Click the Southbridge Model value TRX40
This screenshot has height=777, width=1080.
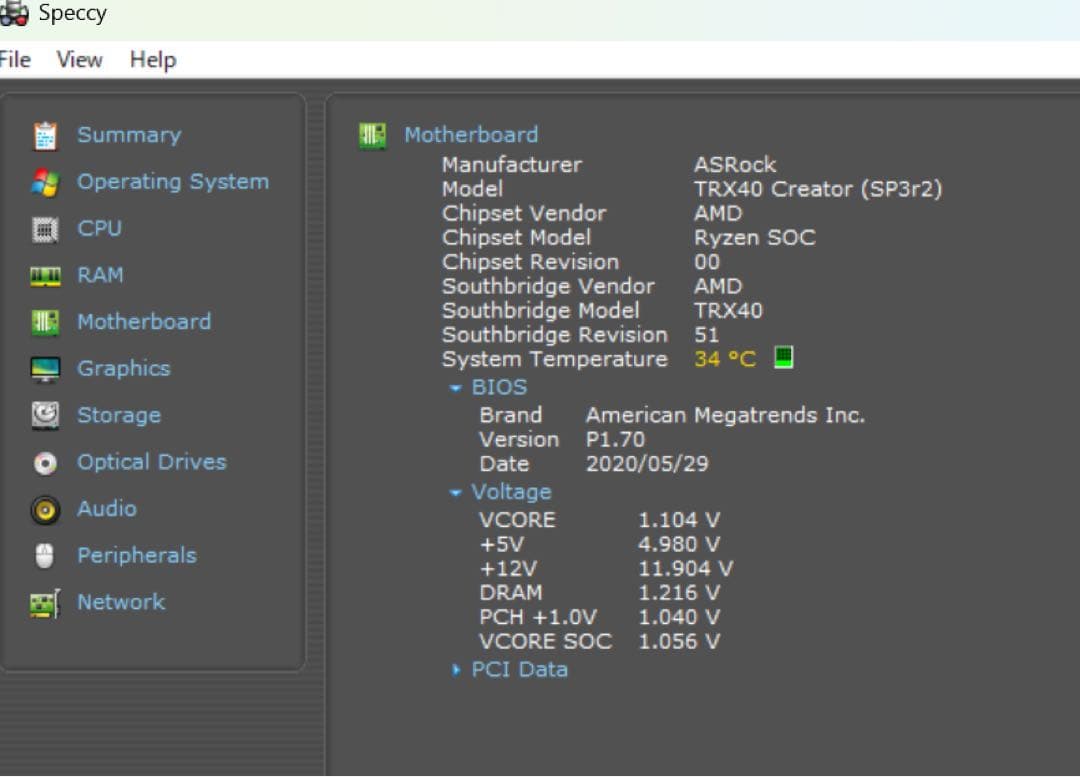click(x=728, y=311)
